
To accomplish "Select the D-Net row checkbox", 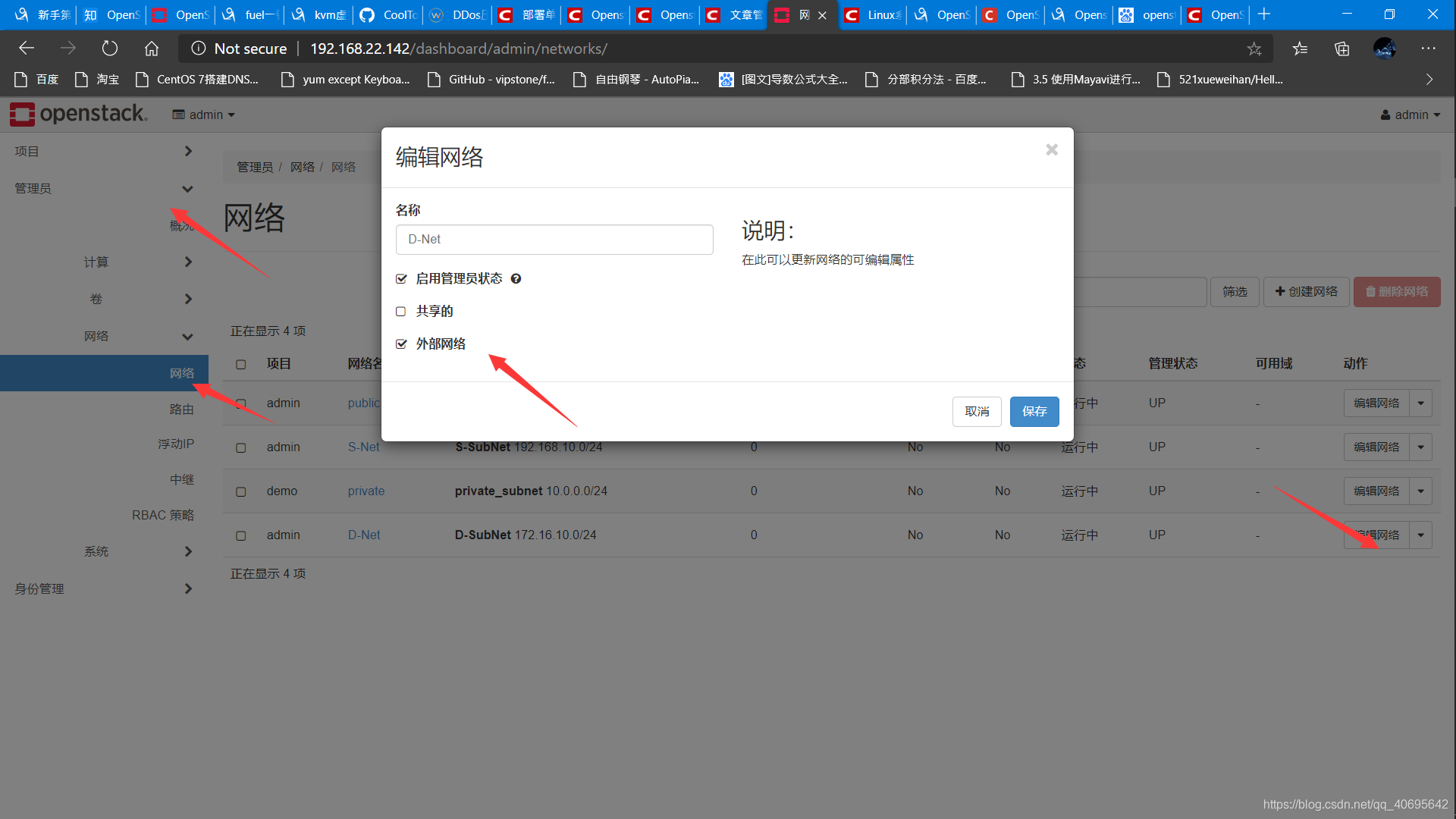I will [x=241, y=536].
